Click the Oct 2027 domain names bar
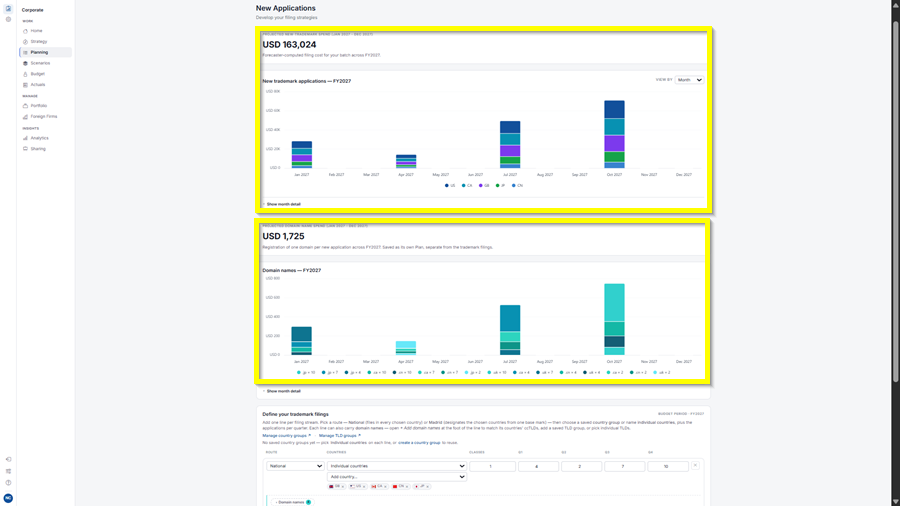900x506 pixels. (614, 320)
